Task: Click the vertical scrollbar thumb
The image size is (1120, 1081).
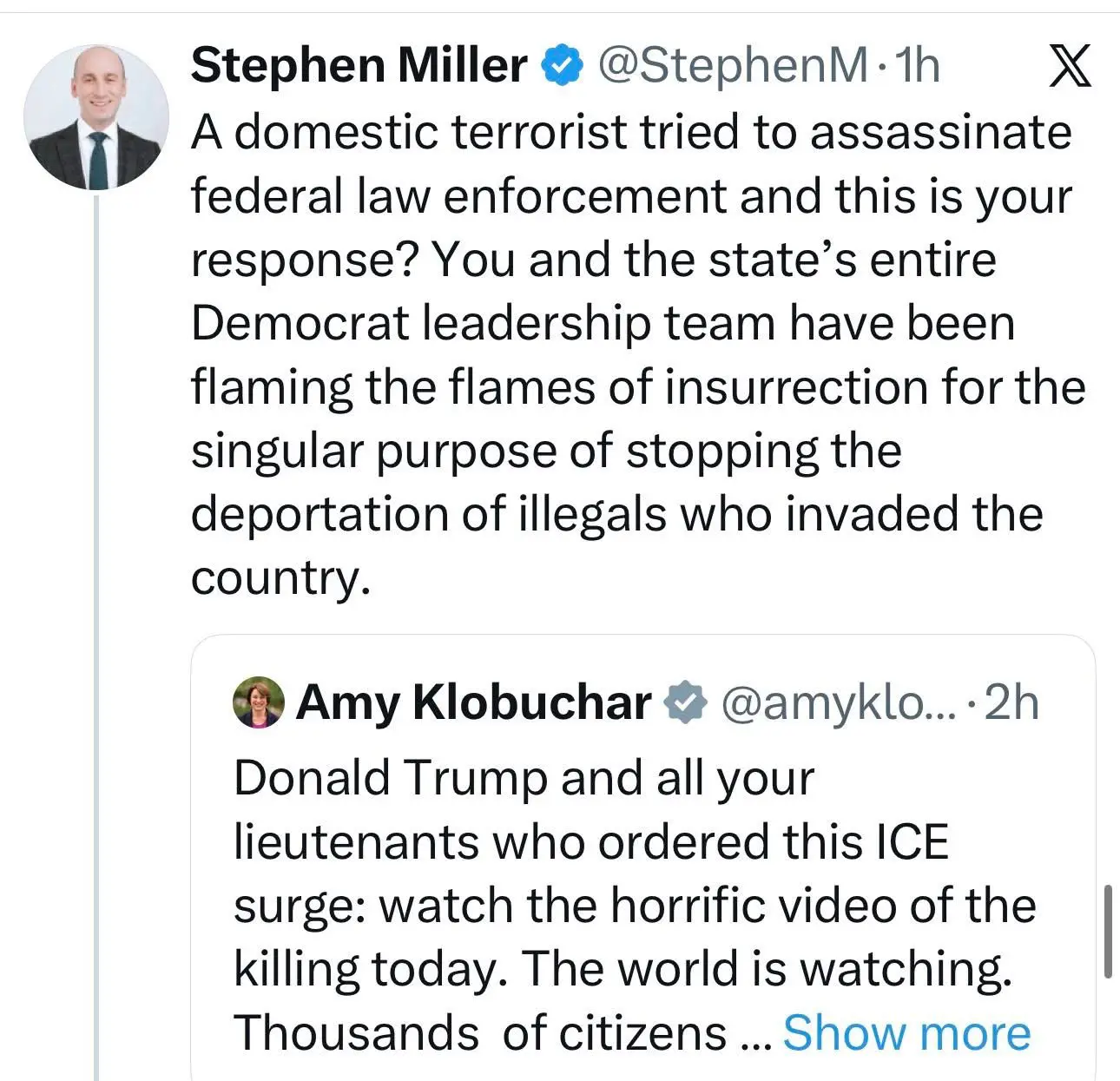Action: click(1108, 932)
